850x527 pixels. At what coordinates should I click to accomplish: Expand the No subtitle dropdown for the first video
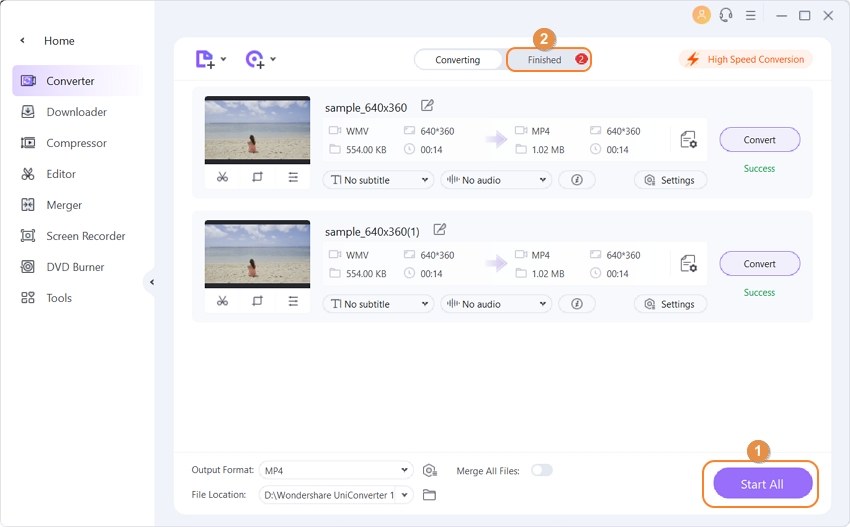(x=378, y=180)
